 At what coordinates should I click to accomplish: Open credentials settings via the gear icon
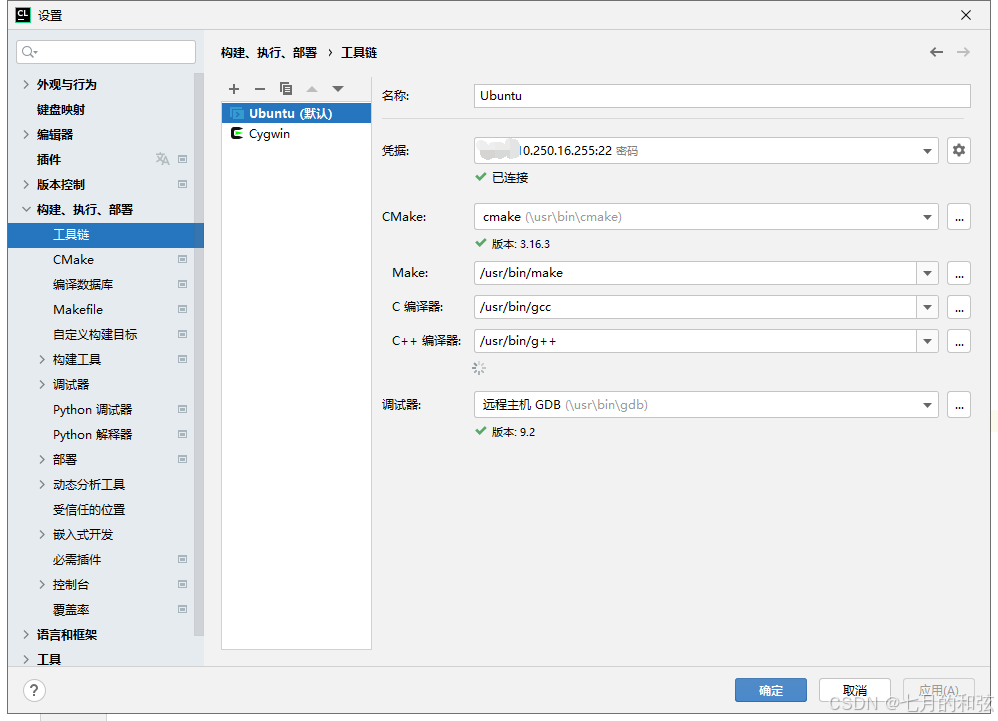[959, 150]
